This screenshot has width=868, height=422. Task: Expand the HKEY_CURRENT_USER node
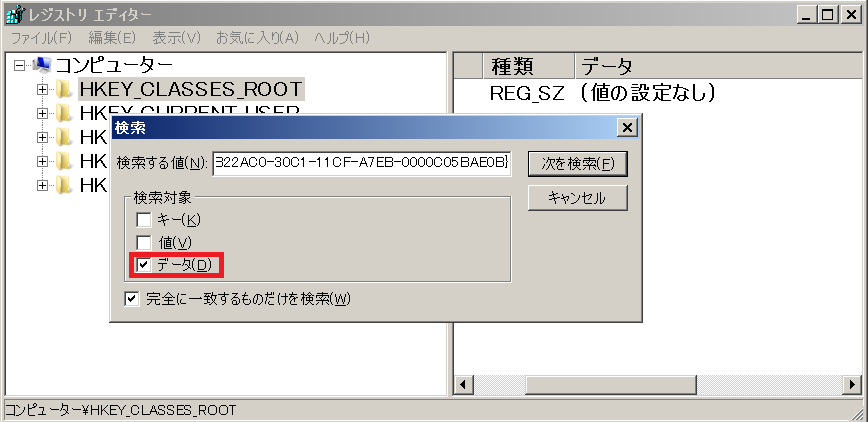43,113
